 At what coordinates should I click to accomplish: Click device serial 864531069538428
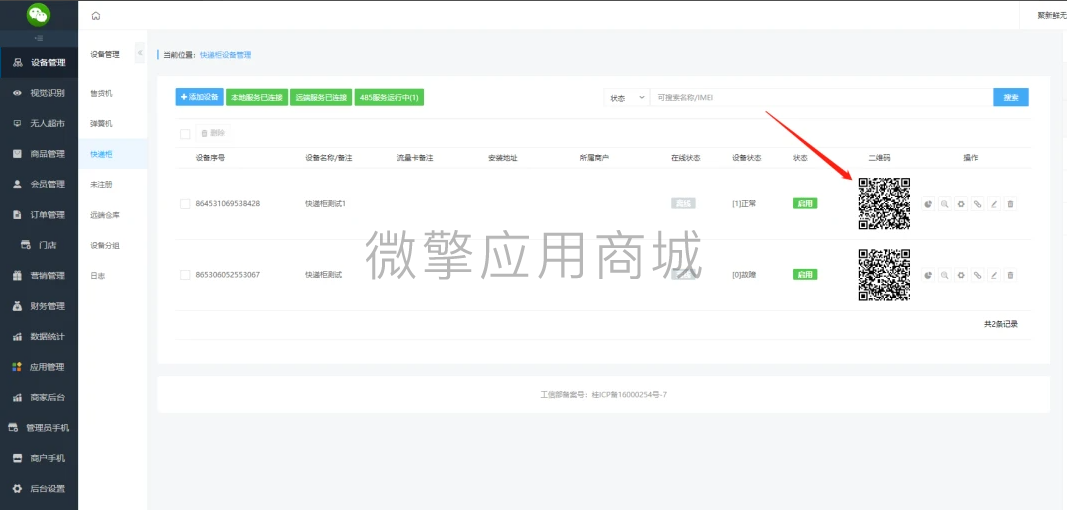(228, 204)
